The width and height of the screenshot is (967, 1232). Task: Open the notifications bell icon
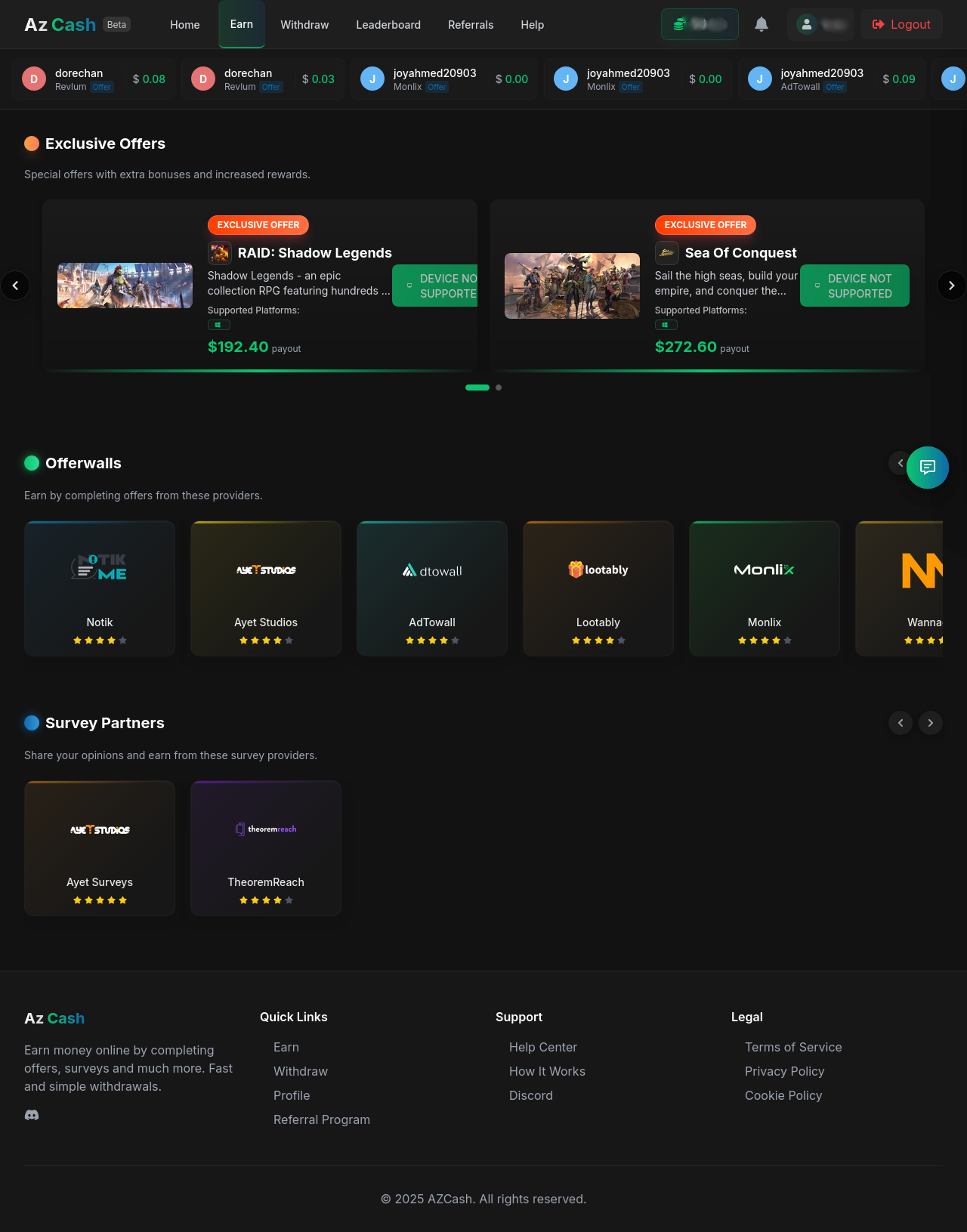click(762, 24)
